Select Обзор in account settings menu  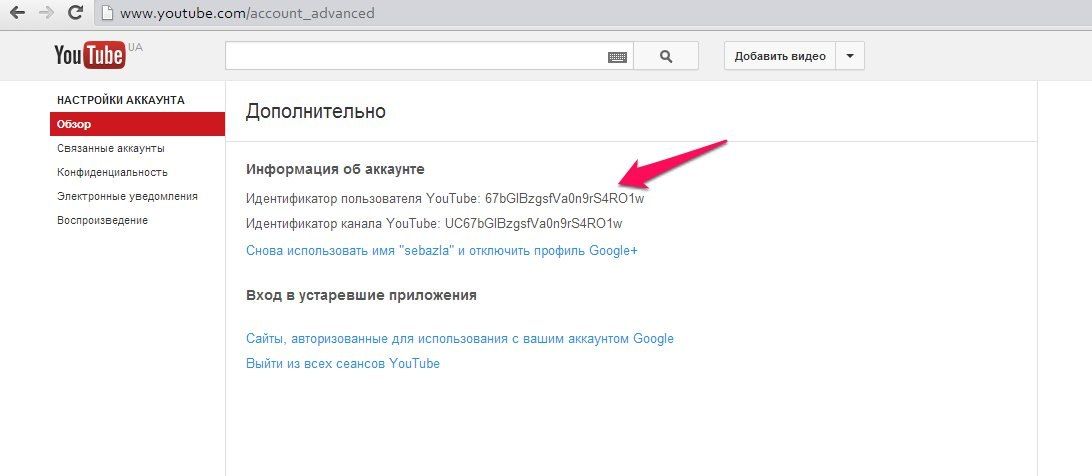pyautogui.click(x=137, y=124)
